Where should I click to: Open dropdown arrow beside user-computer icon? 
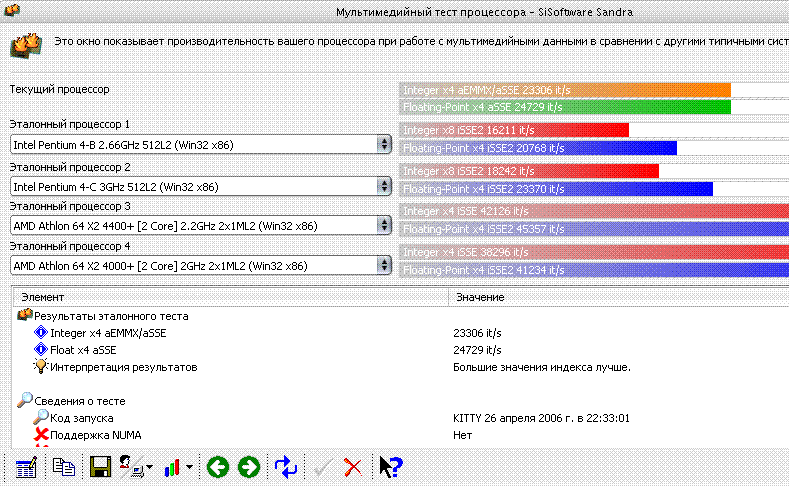pos(150,467)
